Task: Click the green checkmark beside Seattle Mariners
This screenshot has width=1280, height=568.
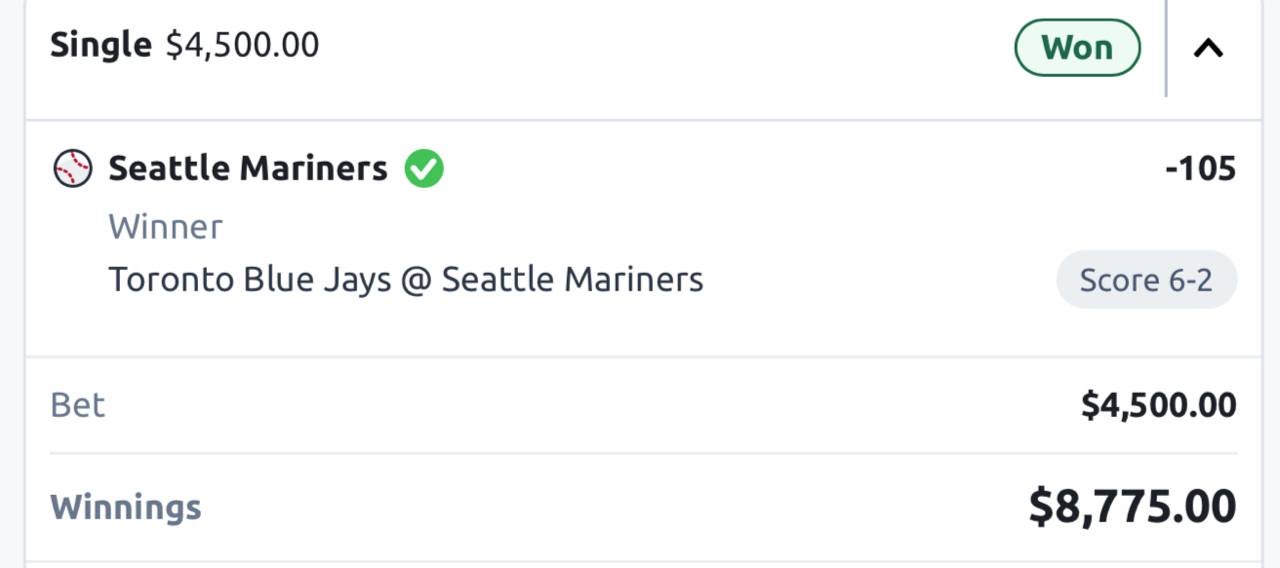Action: pos(424,168)
